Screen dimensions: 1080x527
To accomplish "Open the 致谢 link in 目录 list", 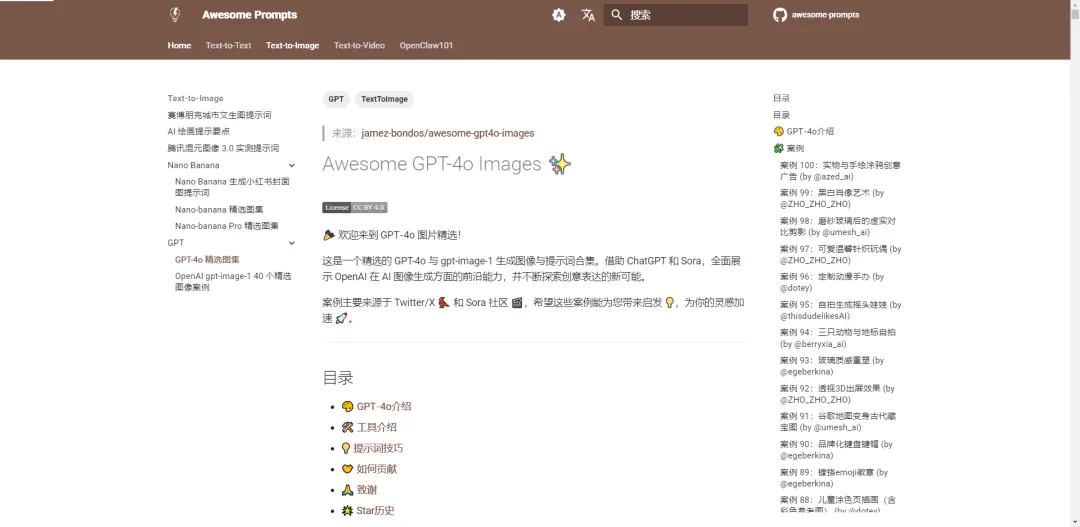I will (366, 490).
